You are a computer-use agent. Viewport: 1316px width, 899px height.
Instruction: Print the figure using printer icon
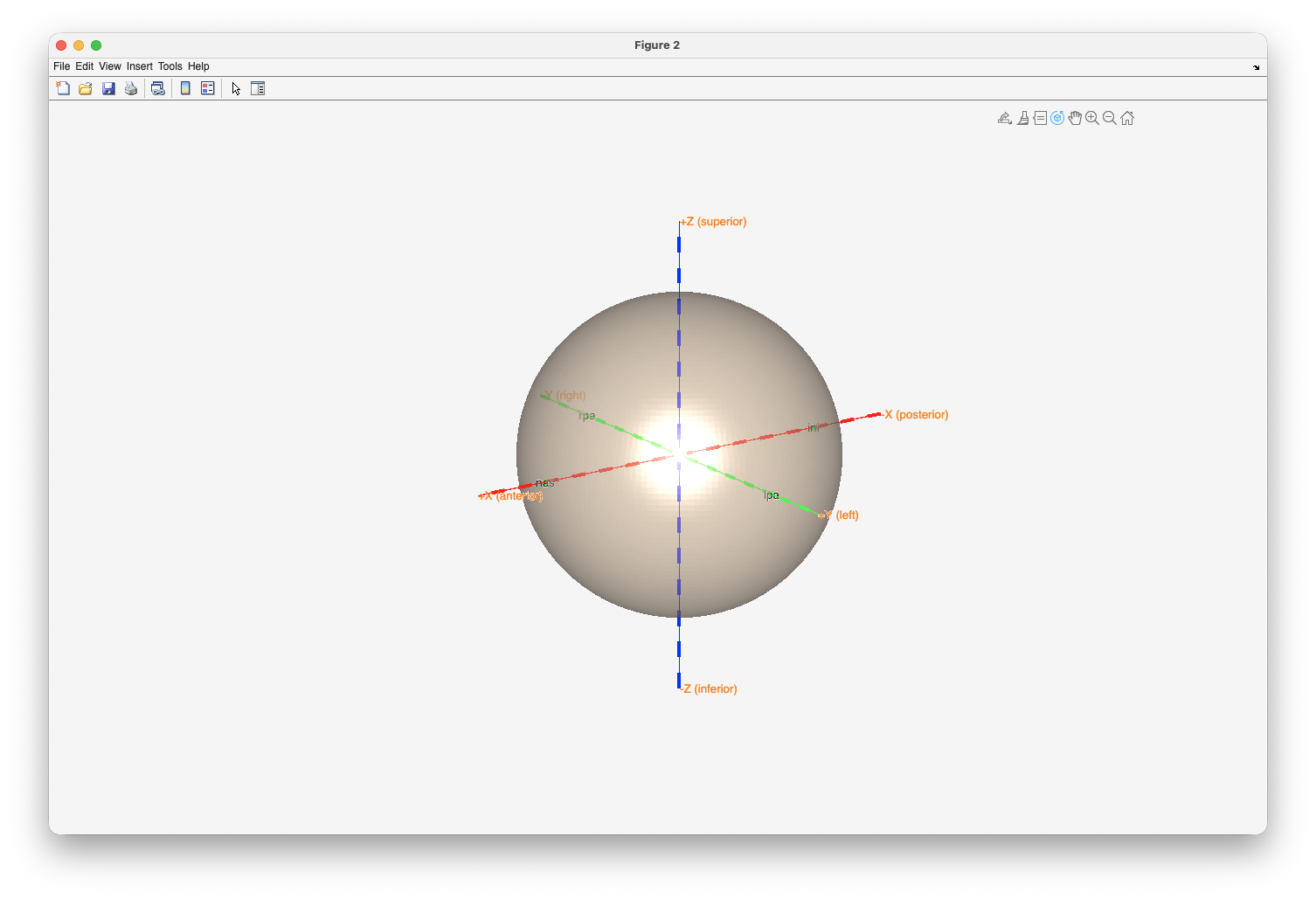coord(131,88)
